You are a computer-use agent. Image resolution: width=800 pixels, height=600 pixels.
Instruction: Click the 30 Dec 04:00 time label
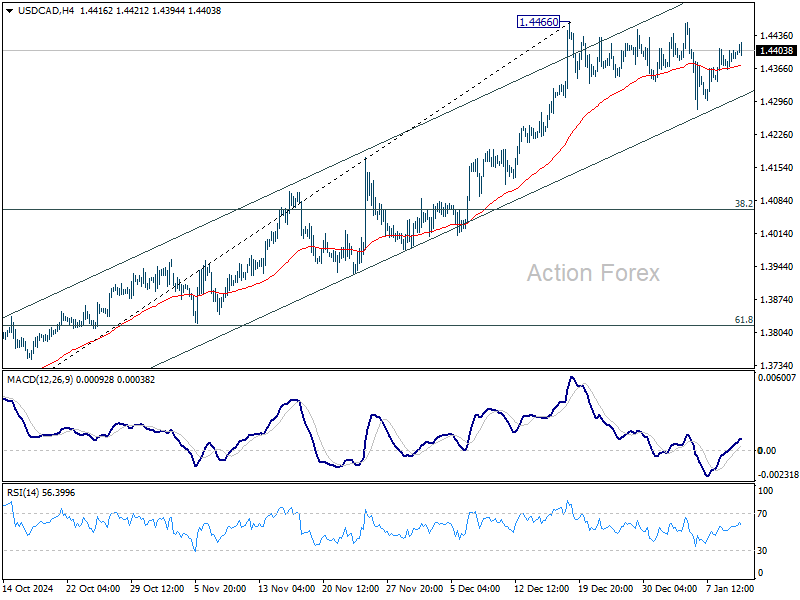point(669,589)
